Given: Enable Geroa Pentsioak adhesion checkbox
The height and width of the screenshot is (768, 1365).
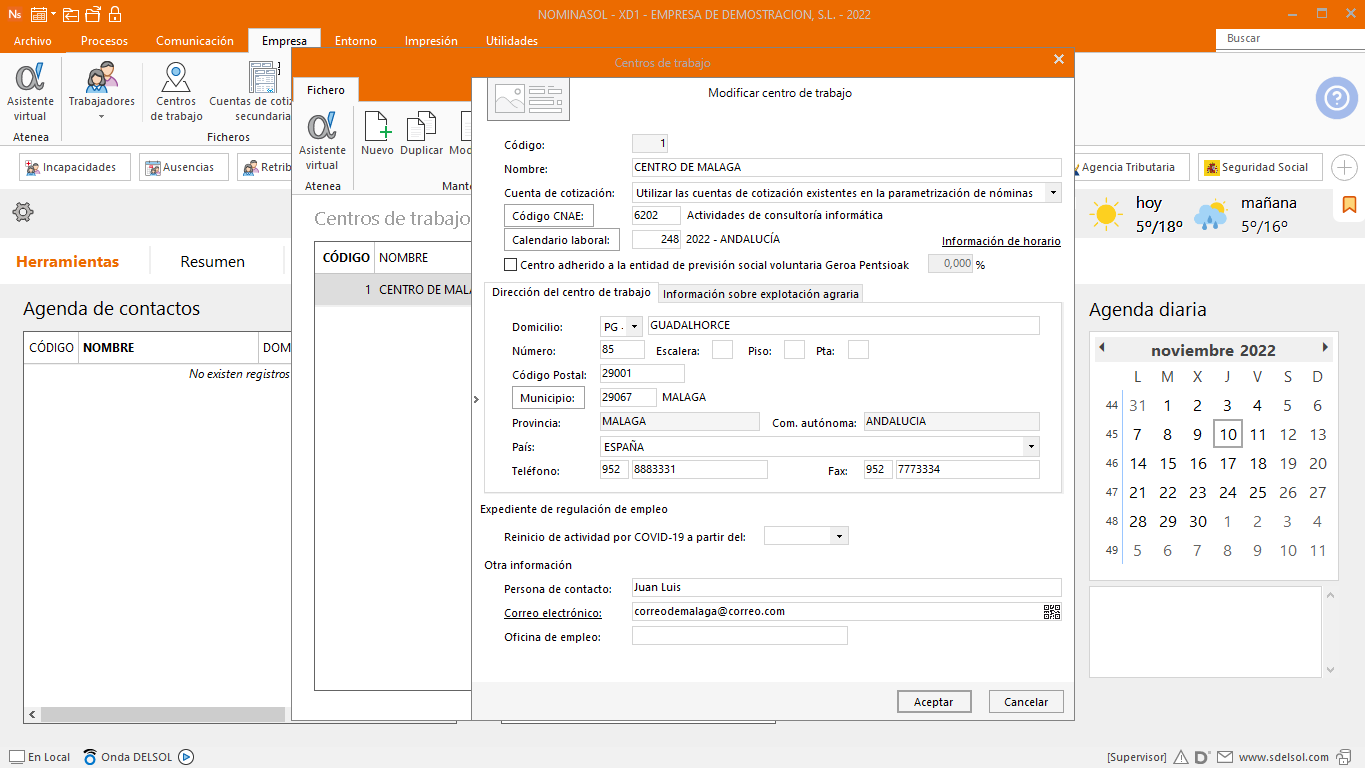Looking at the screenshot, I should [511, 265].
